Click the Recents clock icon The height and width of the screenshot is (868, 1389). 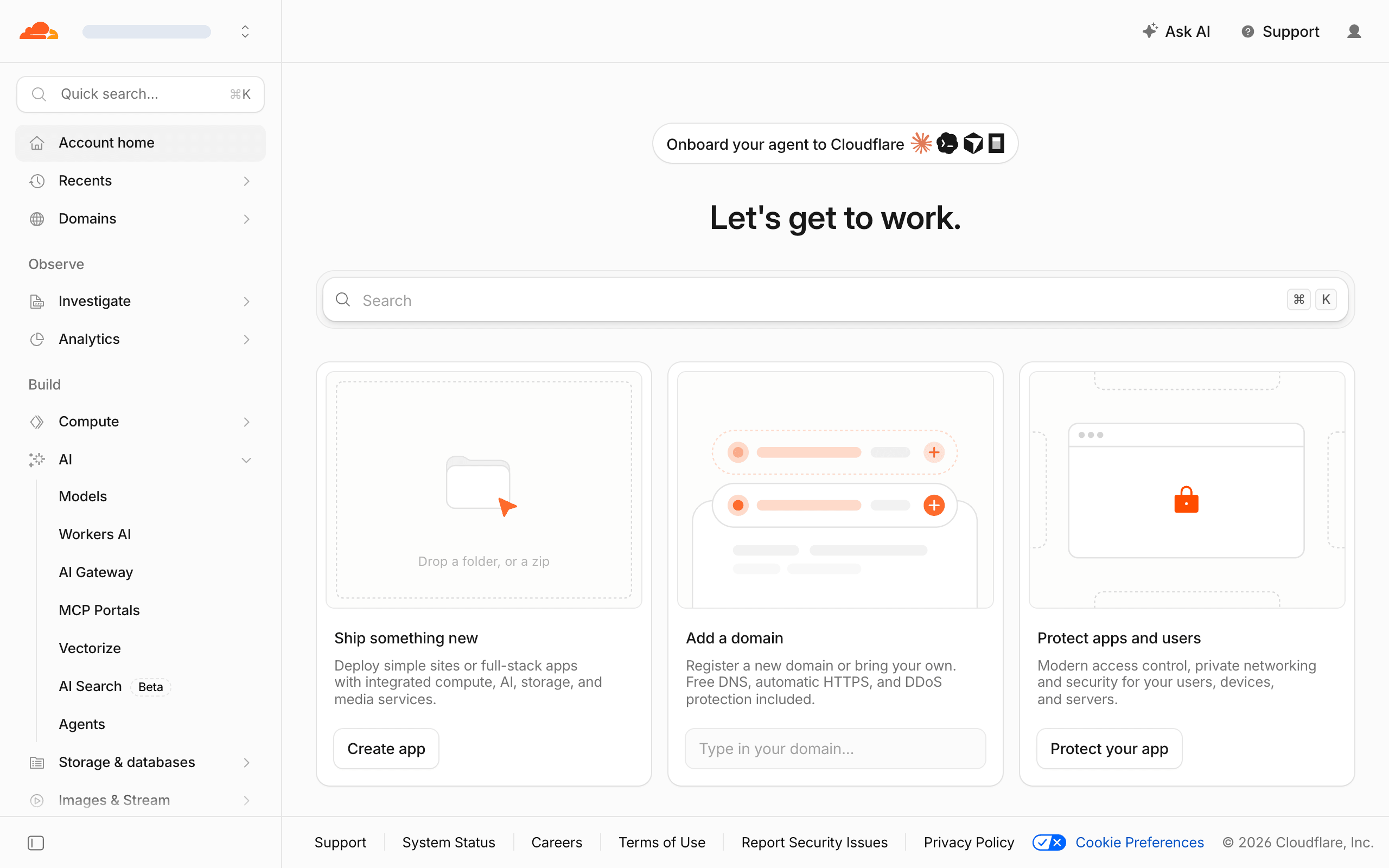pyautogui.click(x=37, y=181)
